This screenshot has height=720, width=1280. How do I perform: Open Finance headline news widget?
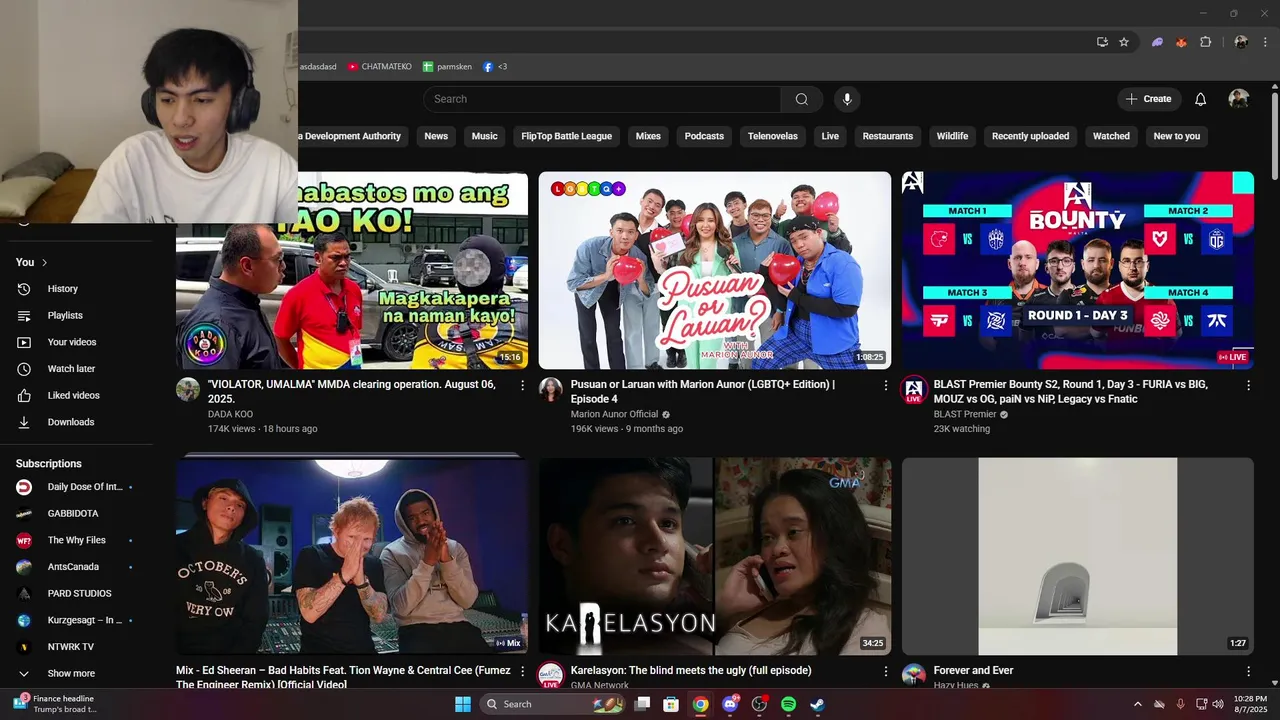pos(56,704)
